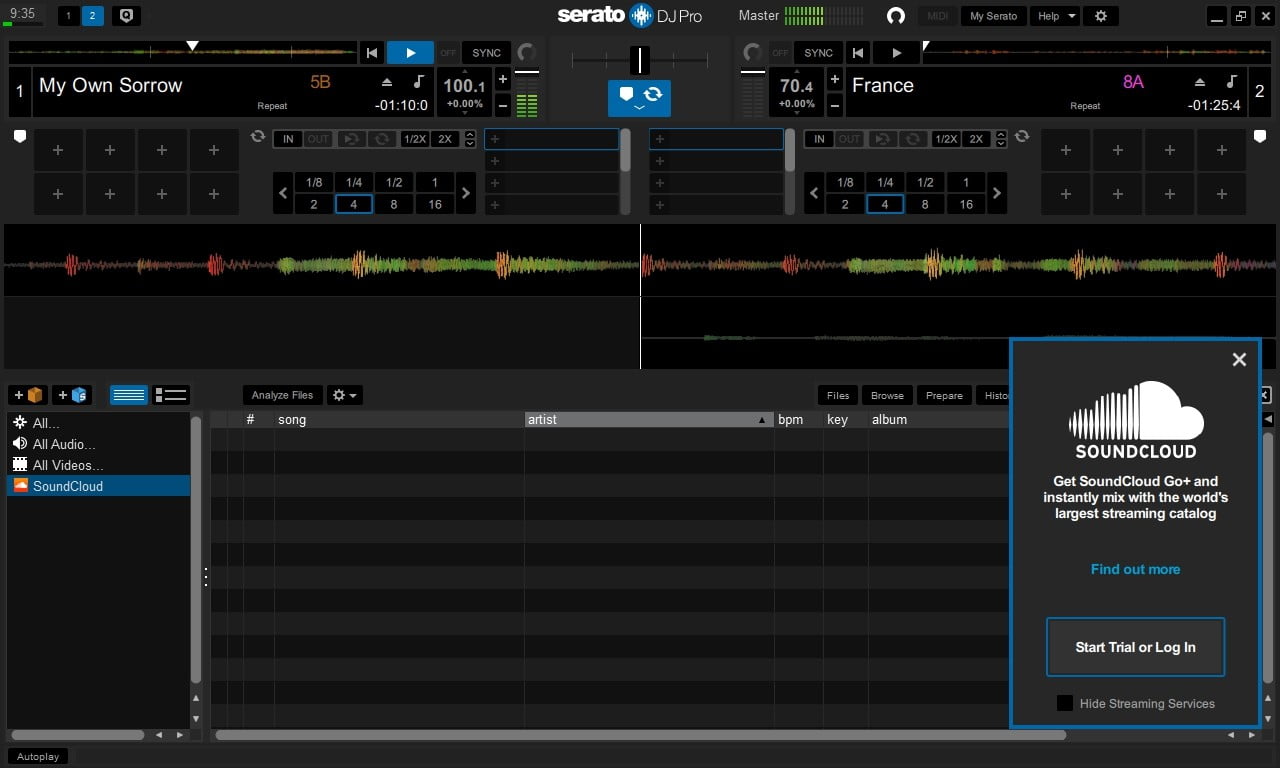Image resolution: width=1280 pixels, height=768 pixels.
Task: Click the Analyze Files button
Action: coord(282,395)
